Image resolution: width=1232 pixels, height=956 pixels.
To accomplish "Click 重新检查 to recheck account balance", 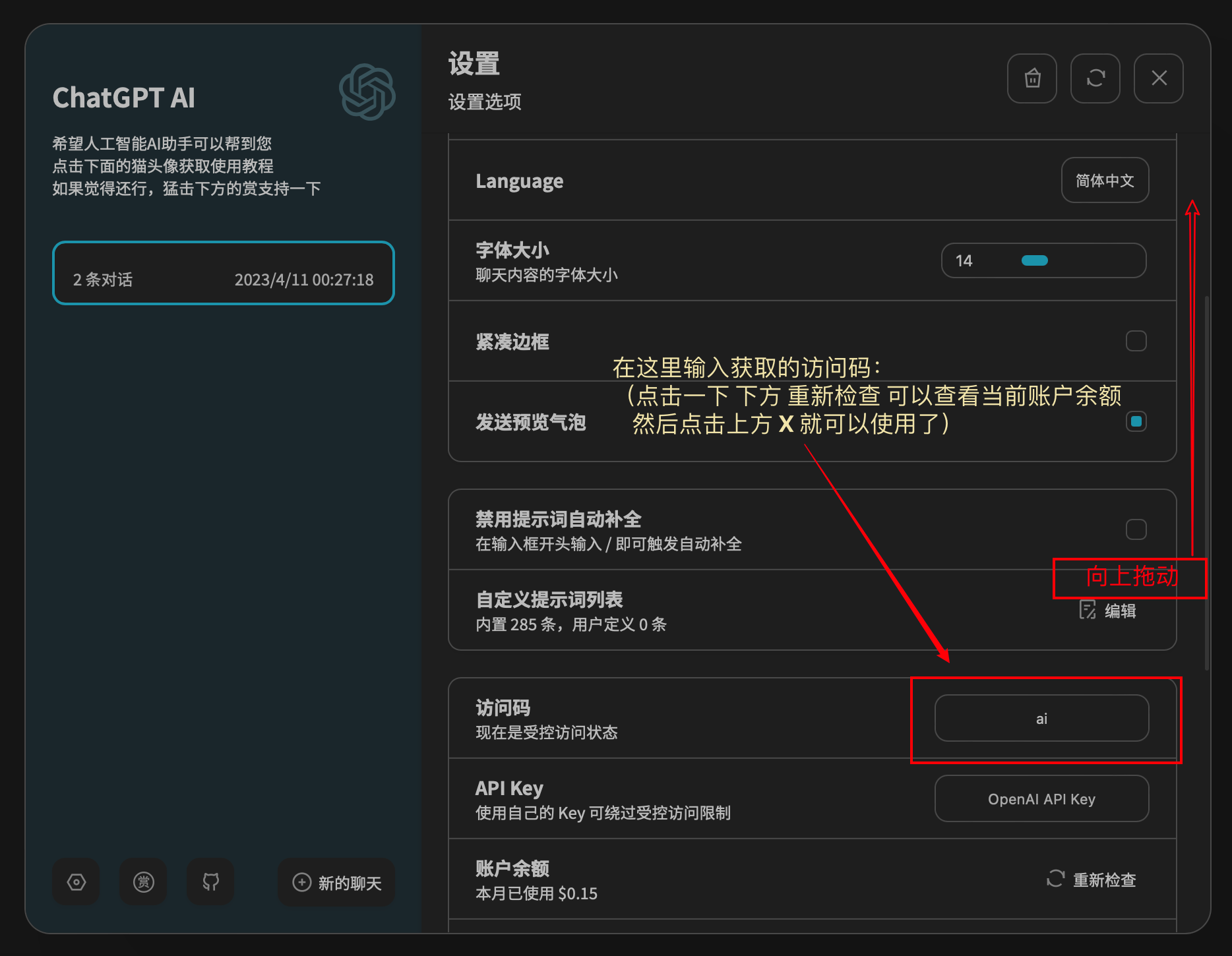I will 1092,880.
